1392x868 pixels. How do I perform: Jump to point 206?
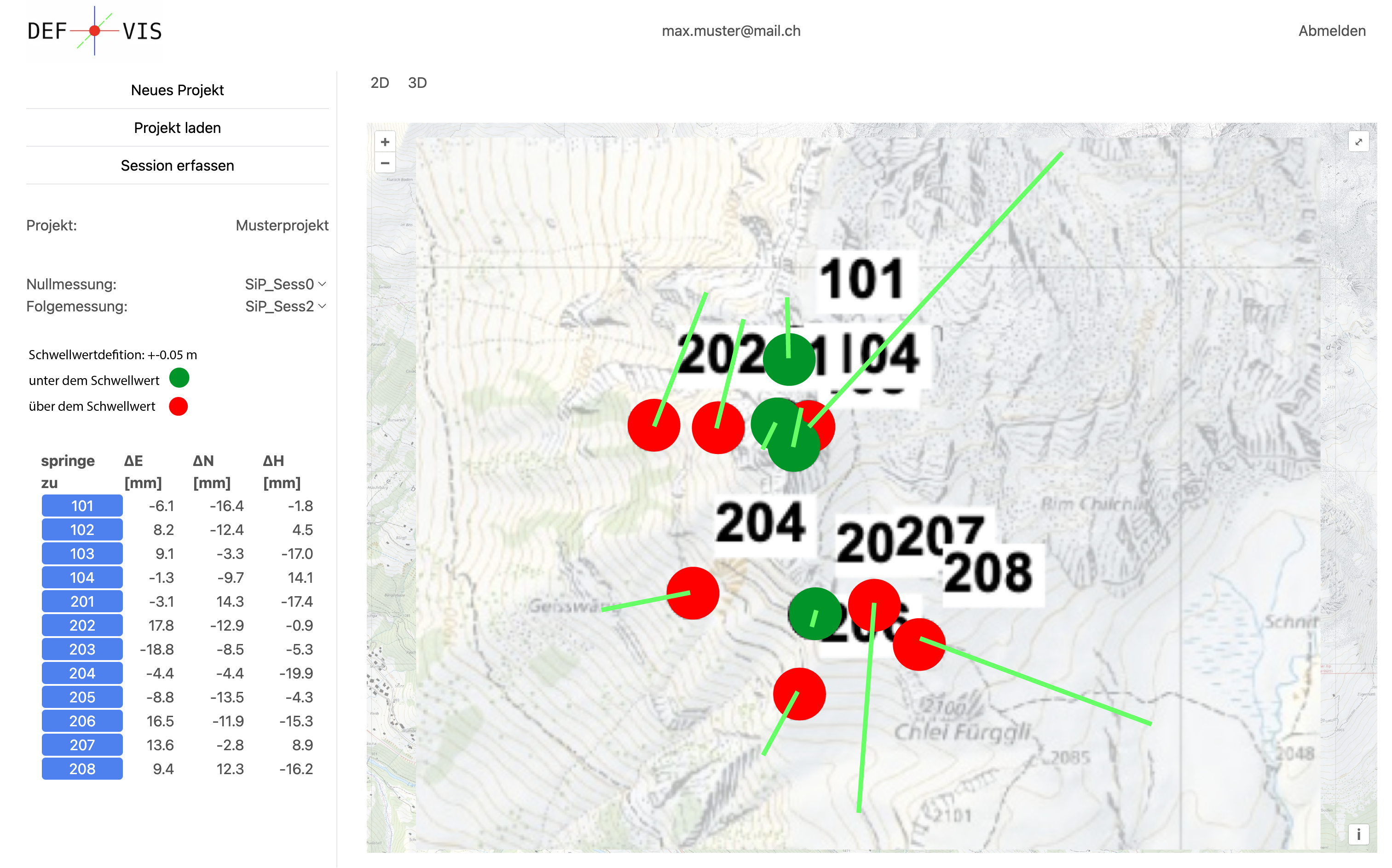point(82,721)
